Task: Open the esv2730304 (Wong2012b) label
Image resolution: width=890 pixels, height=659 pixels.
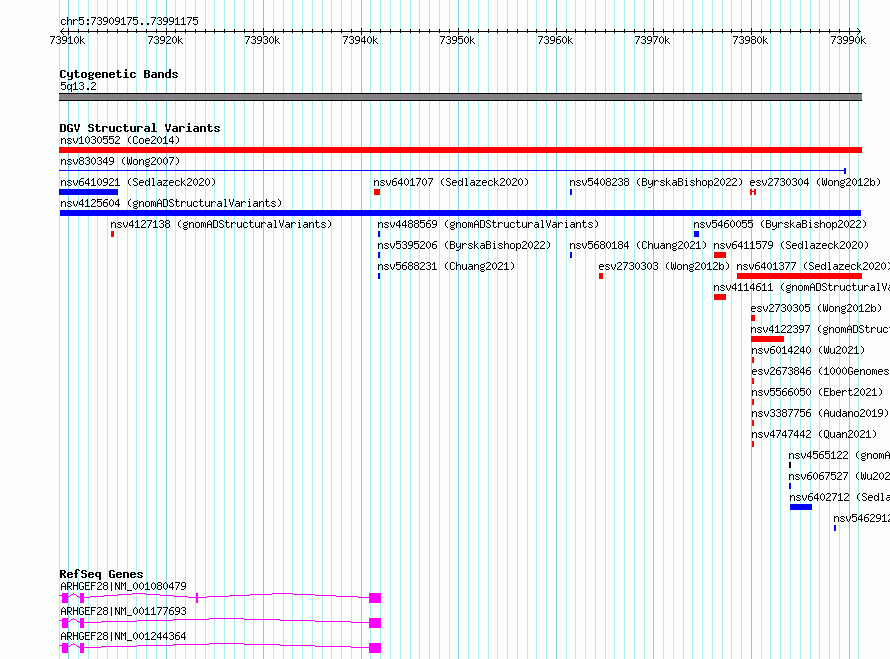Action: (815, 182)
